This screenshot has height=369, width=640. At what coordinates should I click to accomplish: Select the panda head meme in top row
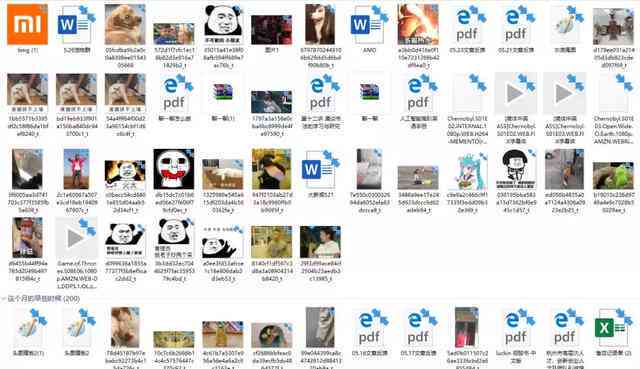tap(222, 24)
